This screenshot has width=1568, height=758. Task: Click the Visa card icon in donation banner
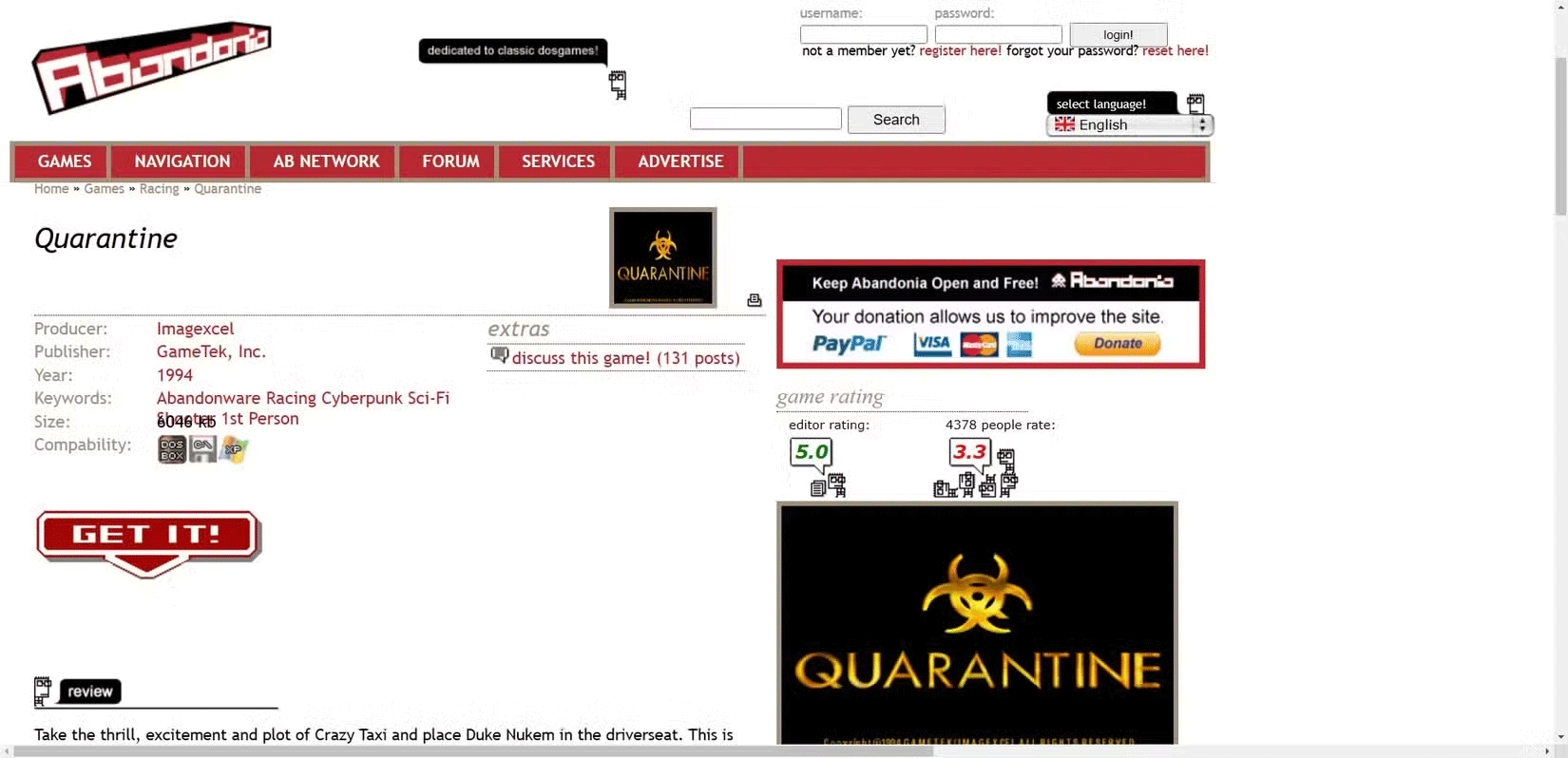click(x=932, y=344)
